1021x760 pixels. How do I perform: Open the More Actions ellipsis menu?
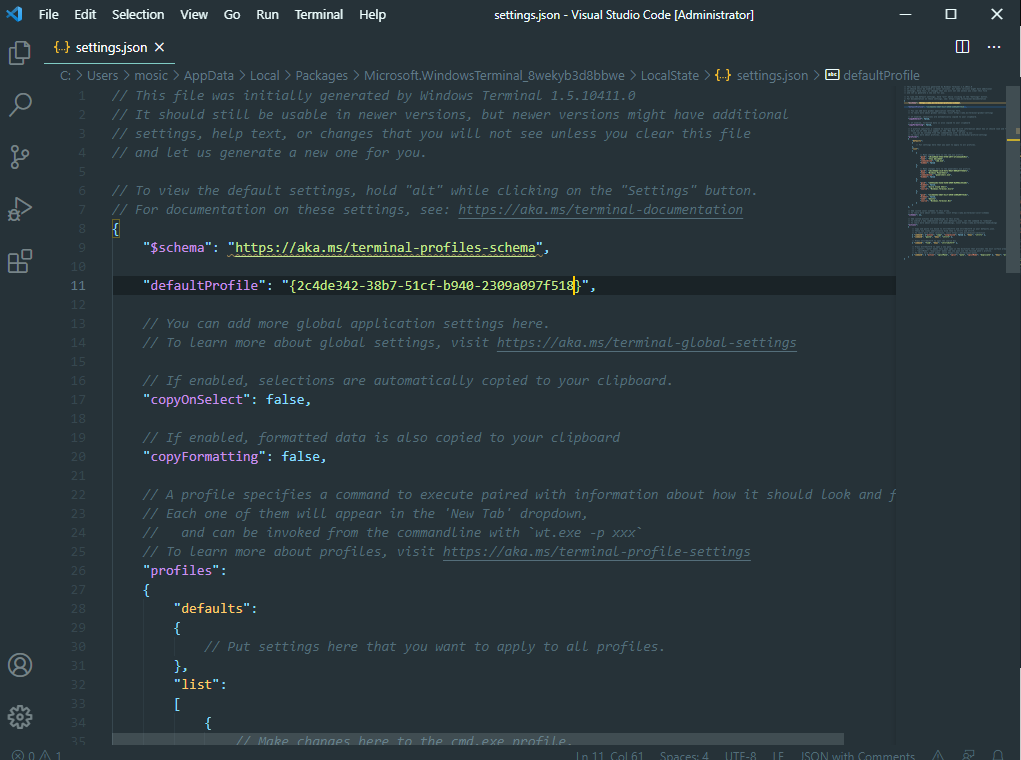994,47
